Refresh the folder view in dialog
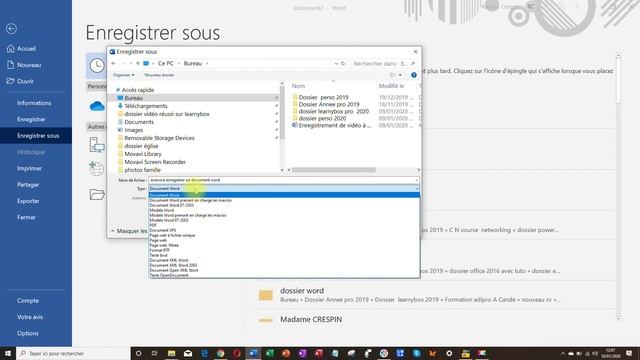Screen dimensions: 640x360 (343, 64)
